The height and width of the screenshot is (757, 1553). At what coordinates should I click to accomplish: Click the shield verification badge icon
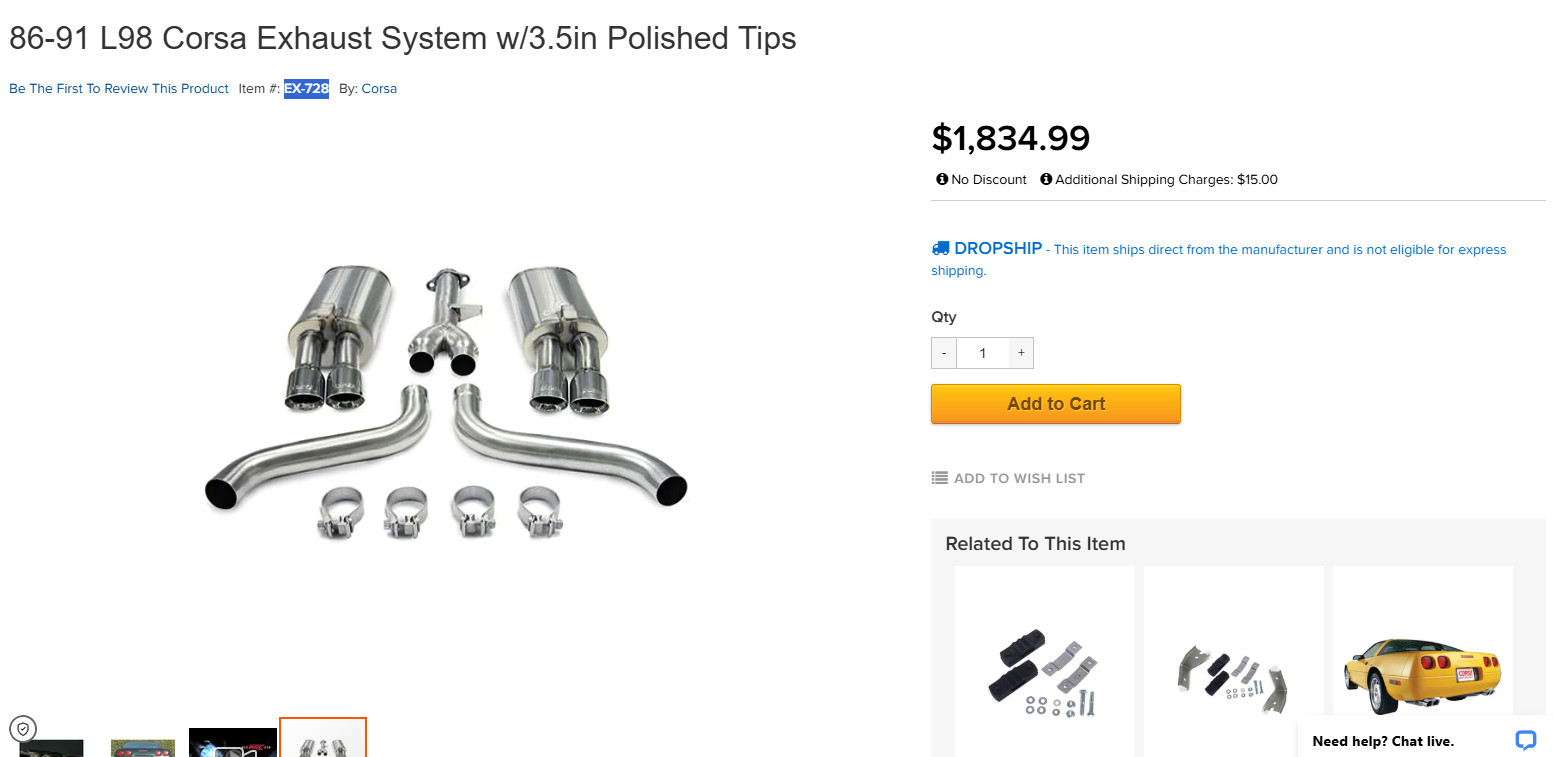[23, 728]
